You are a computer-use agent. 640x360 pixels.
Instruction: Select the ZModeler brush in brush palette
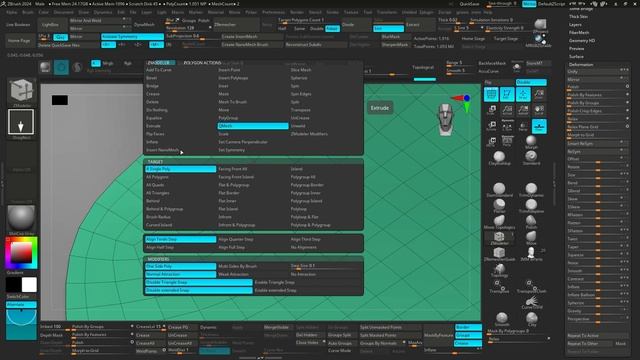(499, 238)
